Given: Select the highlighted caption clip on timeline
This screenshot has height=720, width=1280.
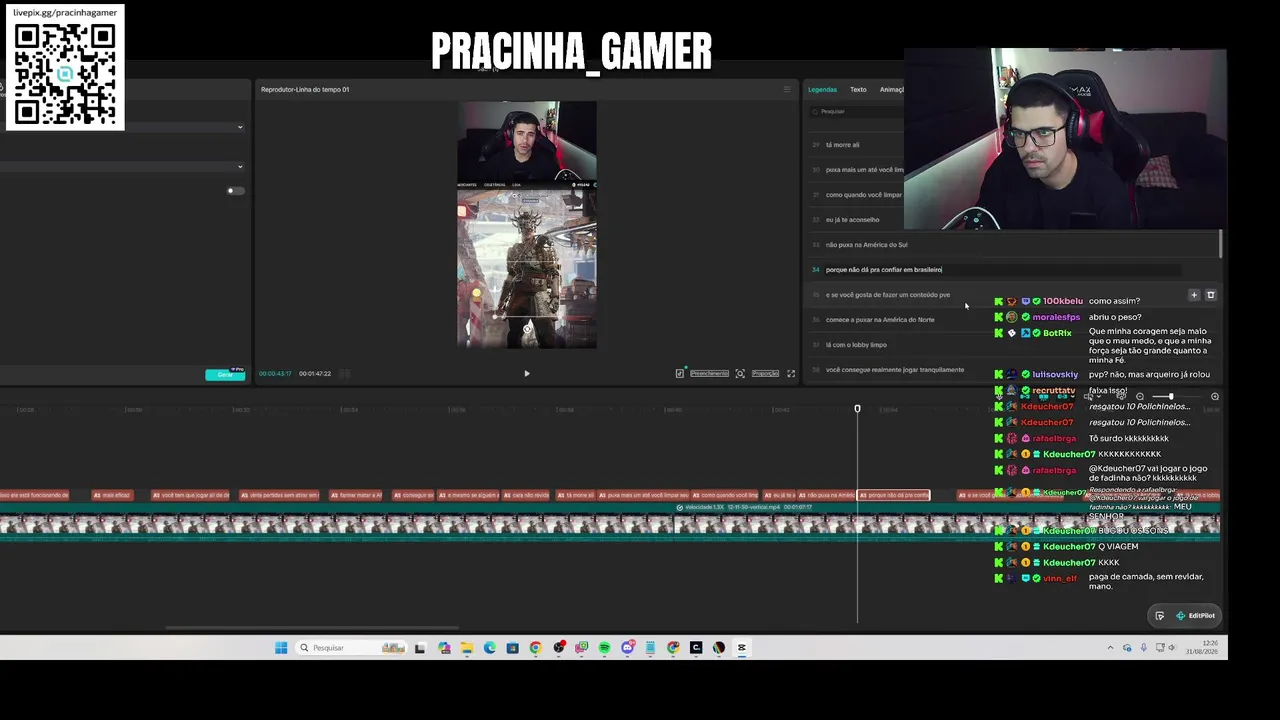Looking at the screenshot, I should [x=894, y=495].
